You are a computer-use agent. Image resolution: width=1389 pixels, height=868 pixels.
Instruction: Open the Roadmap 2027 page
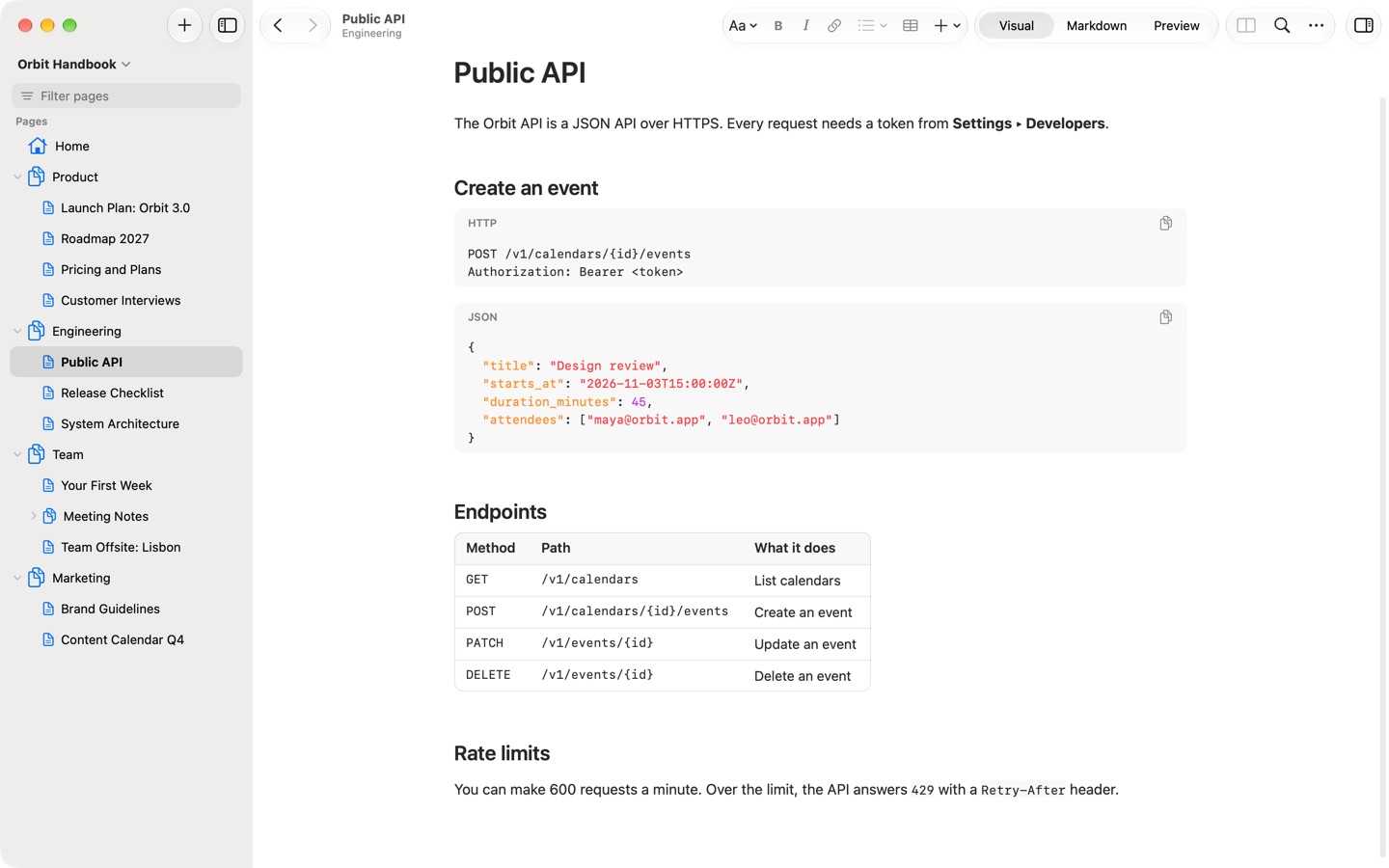coord(125,238)
